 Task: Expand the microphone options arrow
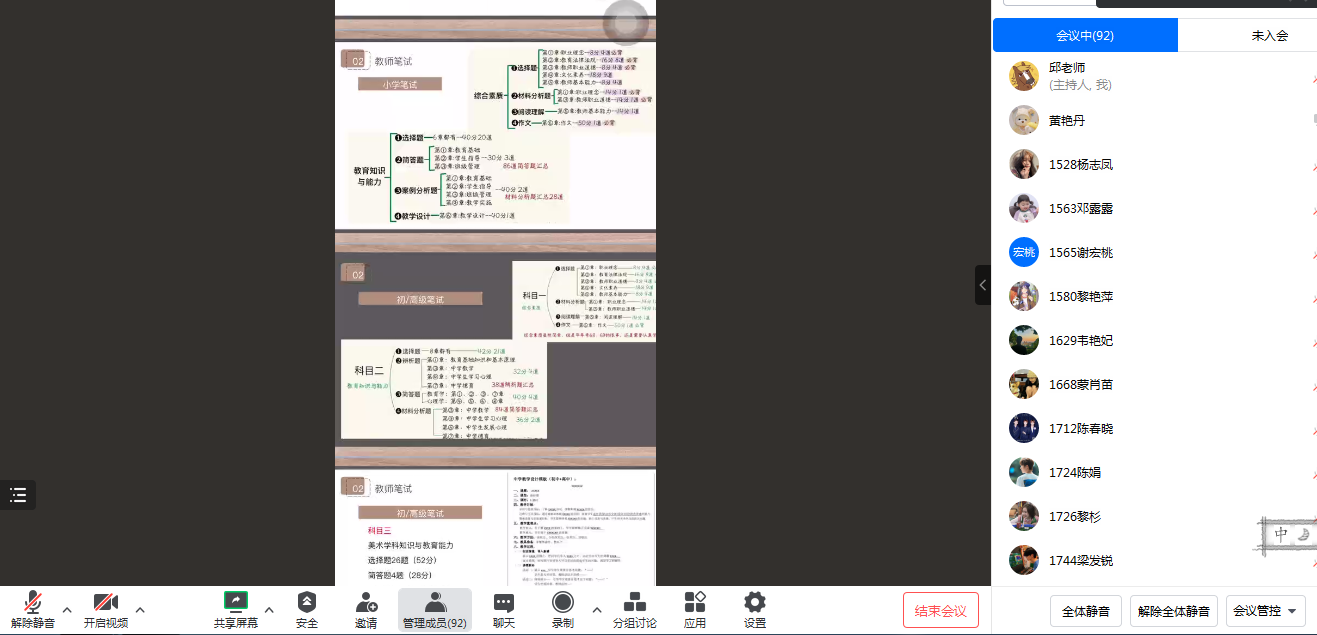click(67, 609)
